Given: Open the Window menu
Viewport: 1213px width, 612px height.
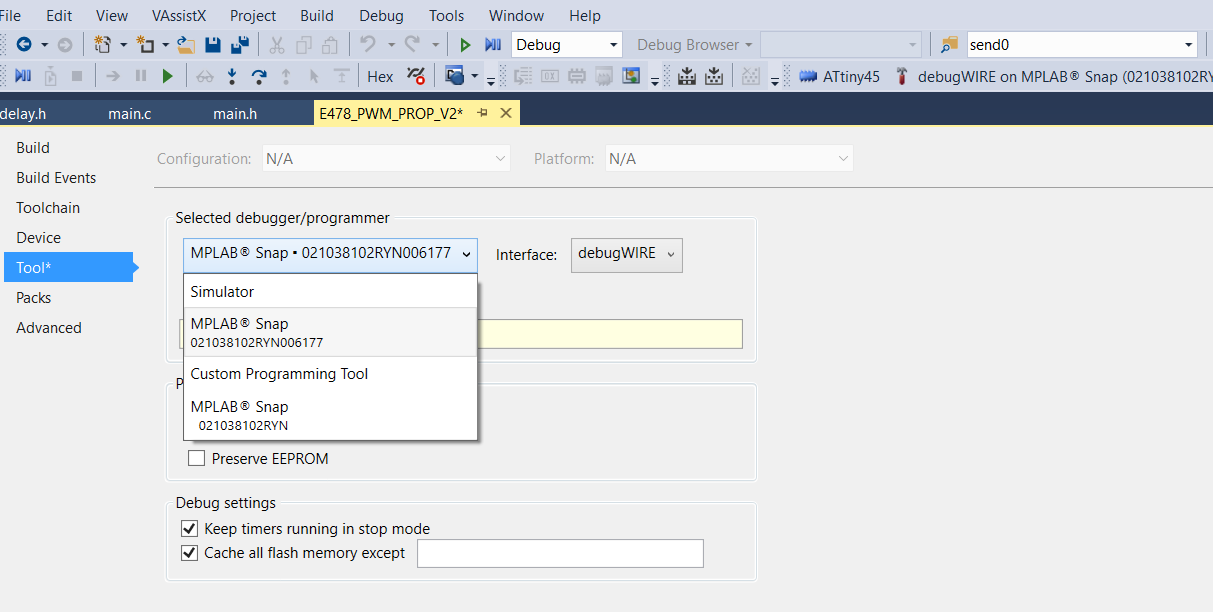Looking at the screenshot, I should click(x=516, y=15).
